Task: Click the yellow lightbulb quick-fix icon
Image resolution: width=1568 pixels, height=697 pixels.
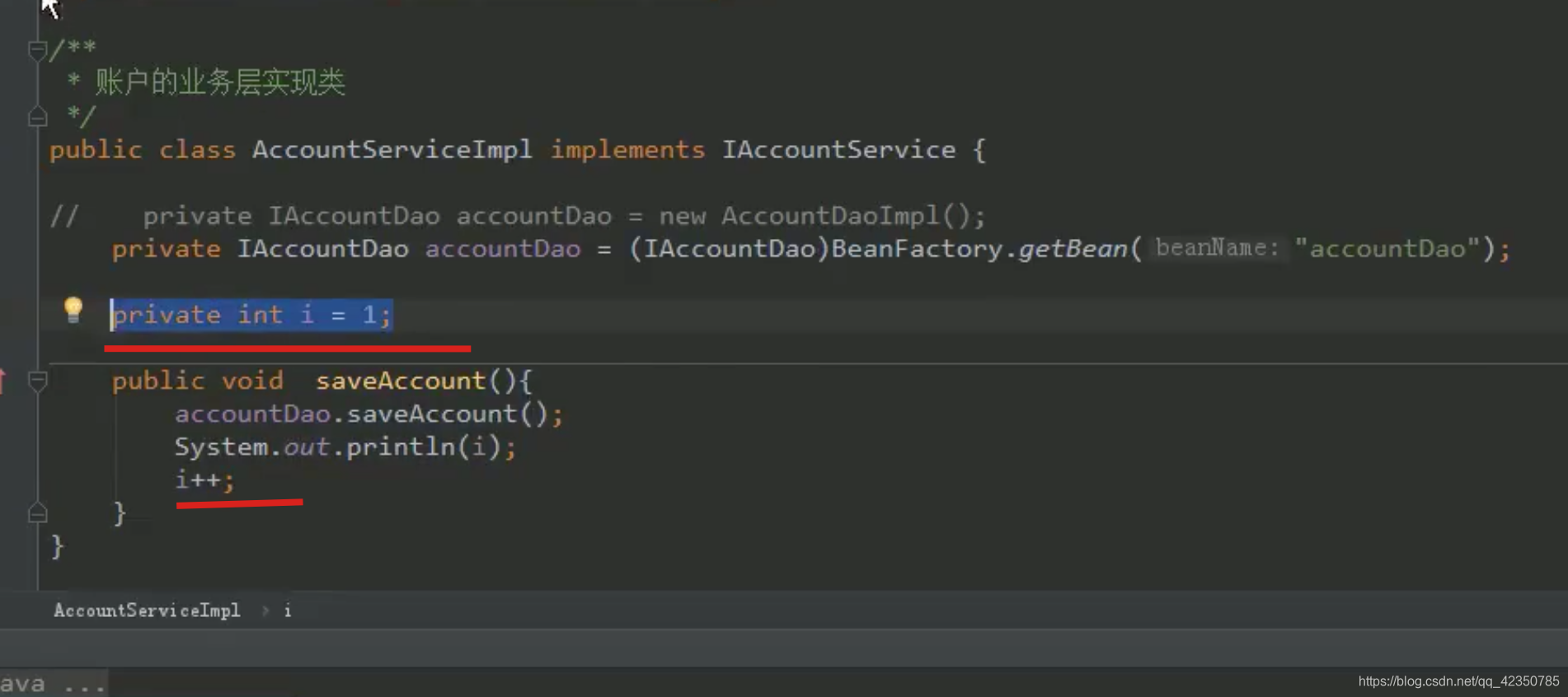Action: coord(73,311)
